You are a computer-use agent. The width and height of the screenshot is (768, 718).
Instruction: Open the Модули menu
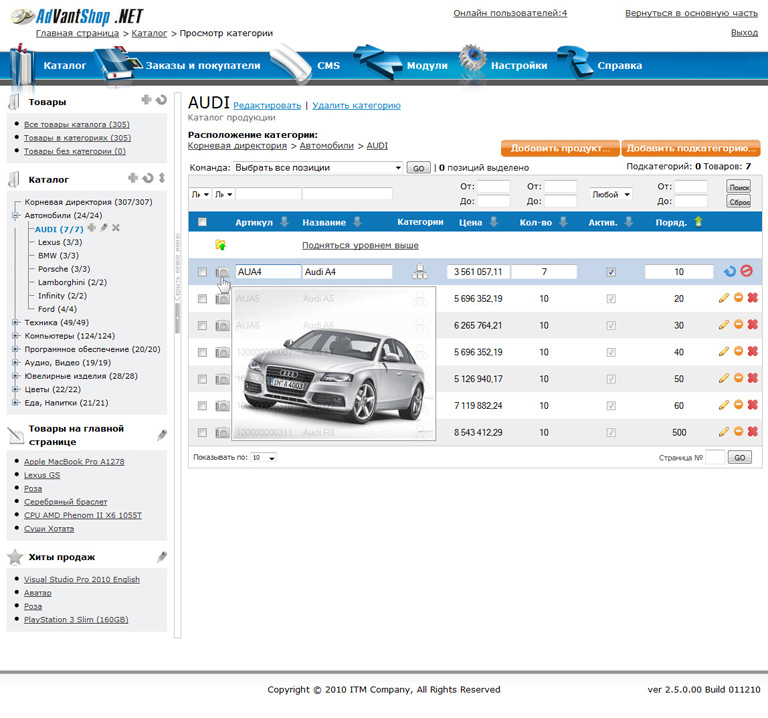427,66
